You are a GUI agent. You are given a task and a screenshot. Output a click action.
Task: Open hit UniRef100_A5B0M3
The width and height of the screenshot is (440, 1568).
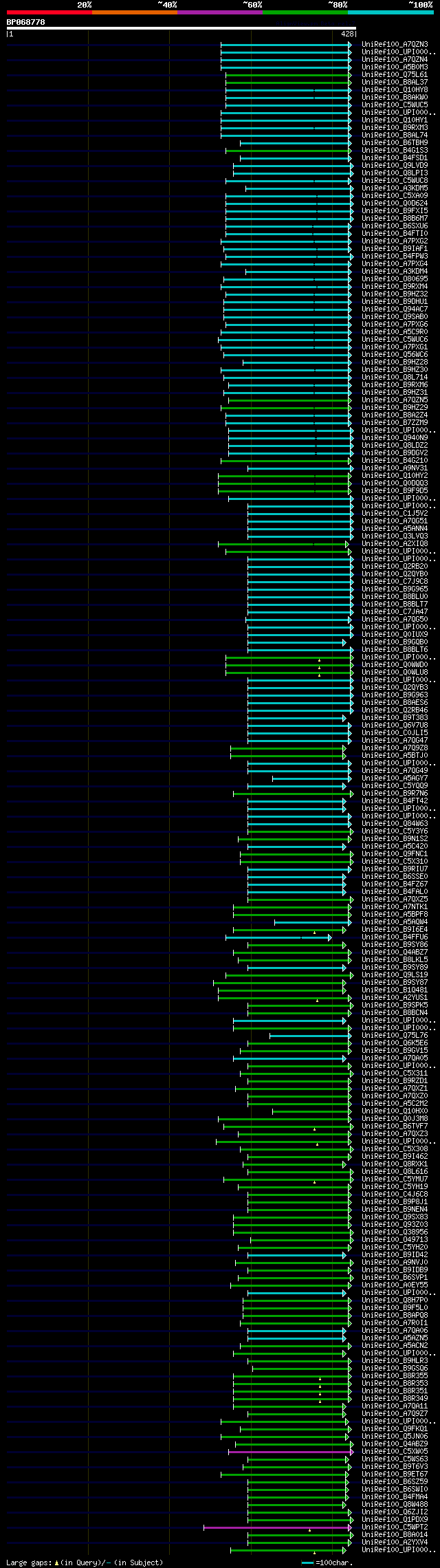395,67
